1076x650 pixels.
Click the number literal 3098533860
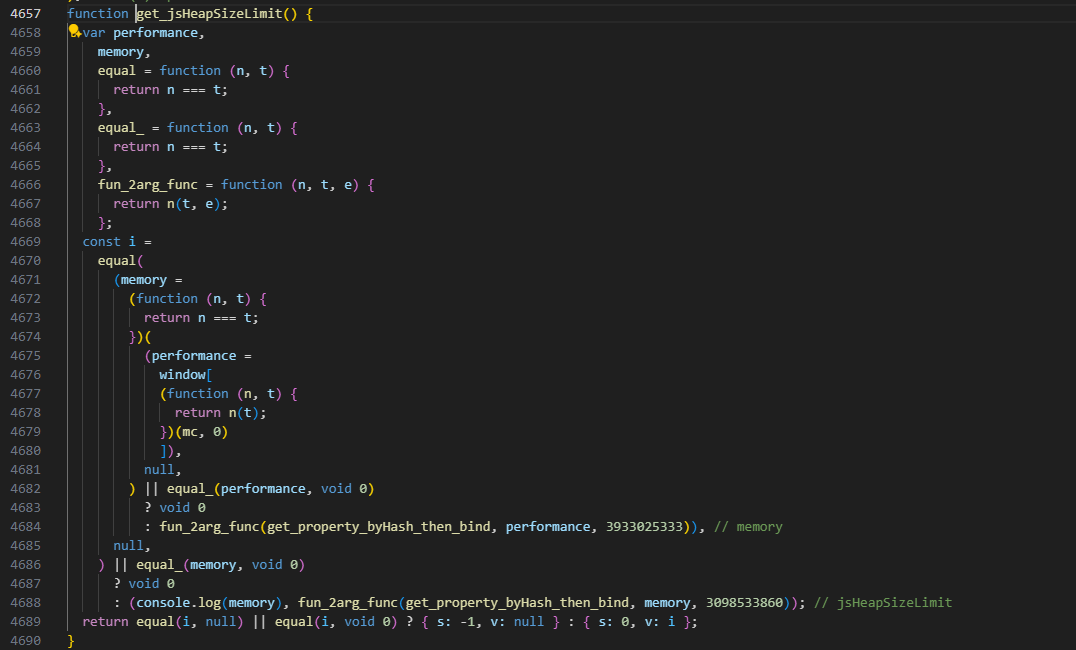[x=745, y=603]
